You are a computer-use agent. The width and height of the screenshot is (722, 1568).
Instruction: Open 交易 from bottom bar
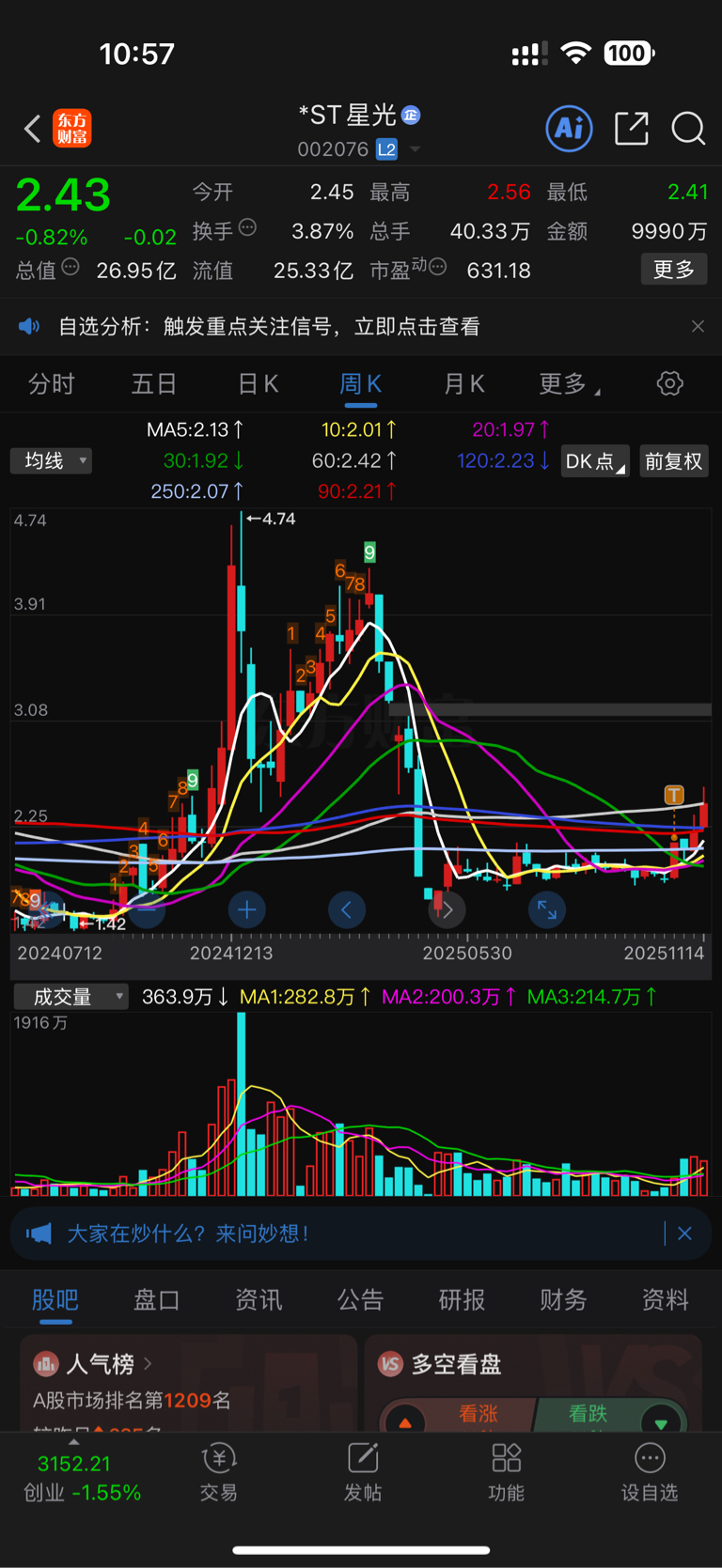pyautogui.click(x=219, y=1472)
